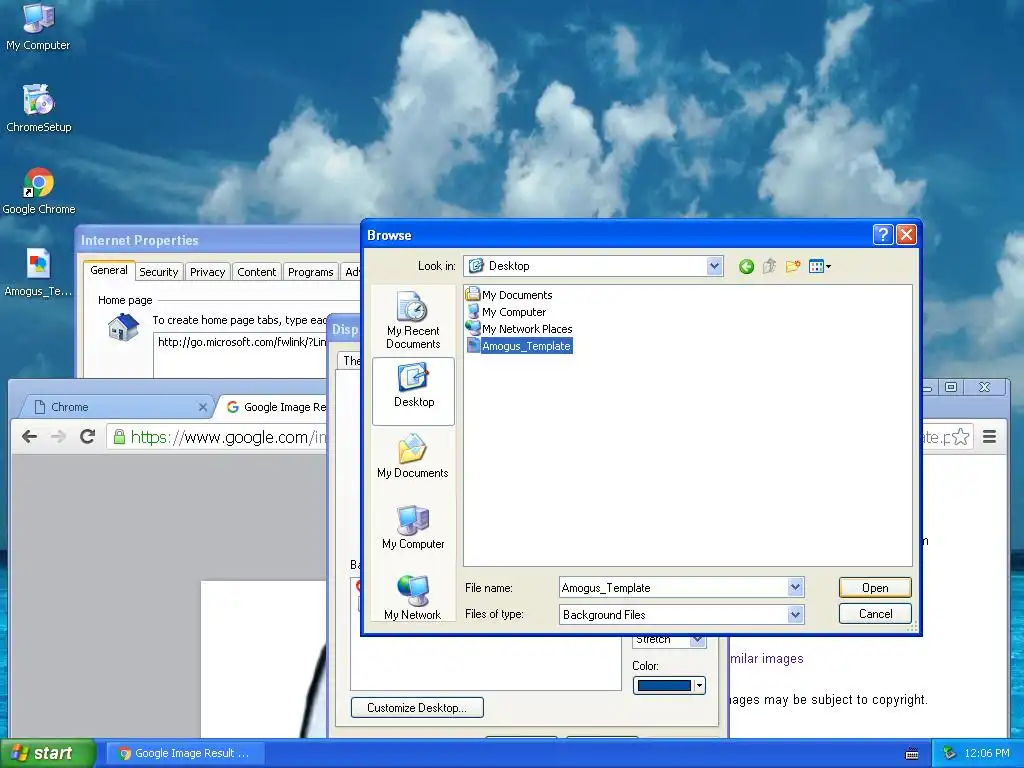This screenshot has height=768, width=1024.
Task: Bookmark page with star icon in Chrome
Action: [x=961, y=437]
